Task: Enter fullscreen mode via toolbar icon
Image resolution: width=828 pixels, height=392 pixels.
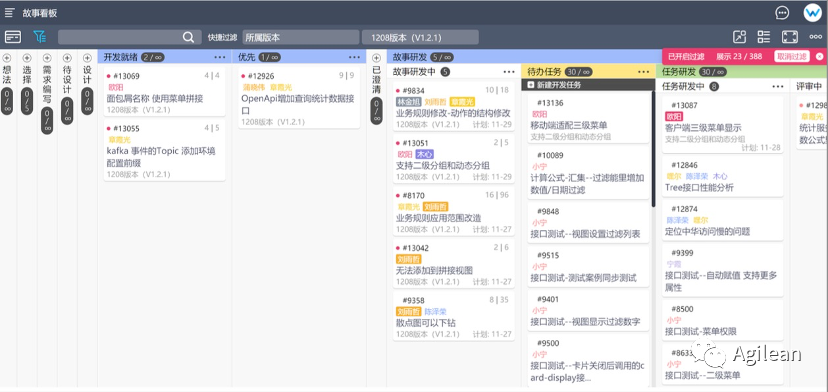Action: [x=789, y=37]
